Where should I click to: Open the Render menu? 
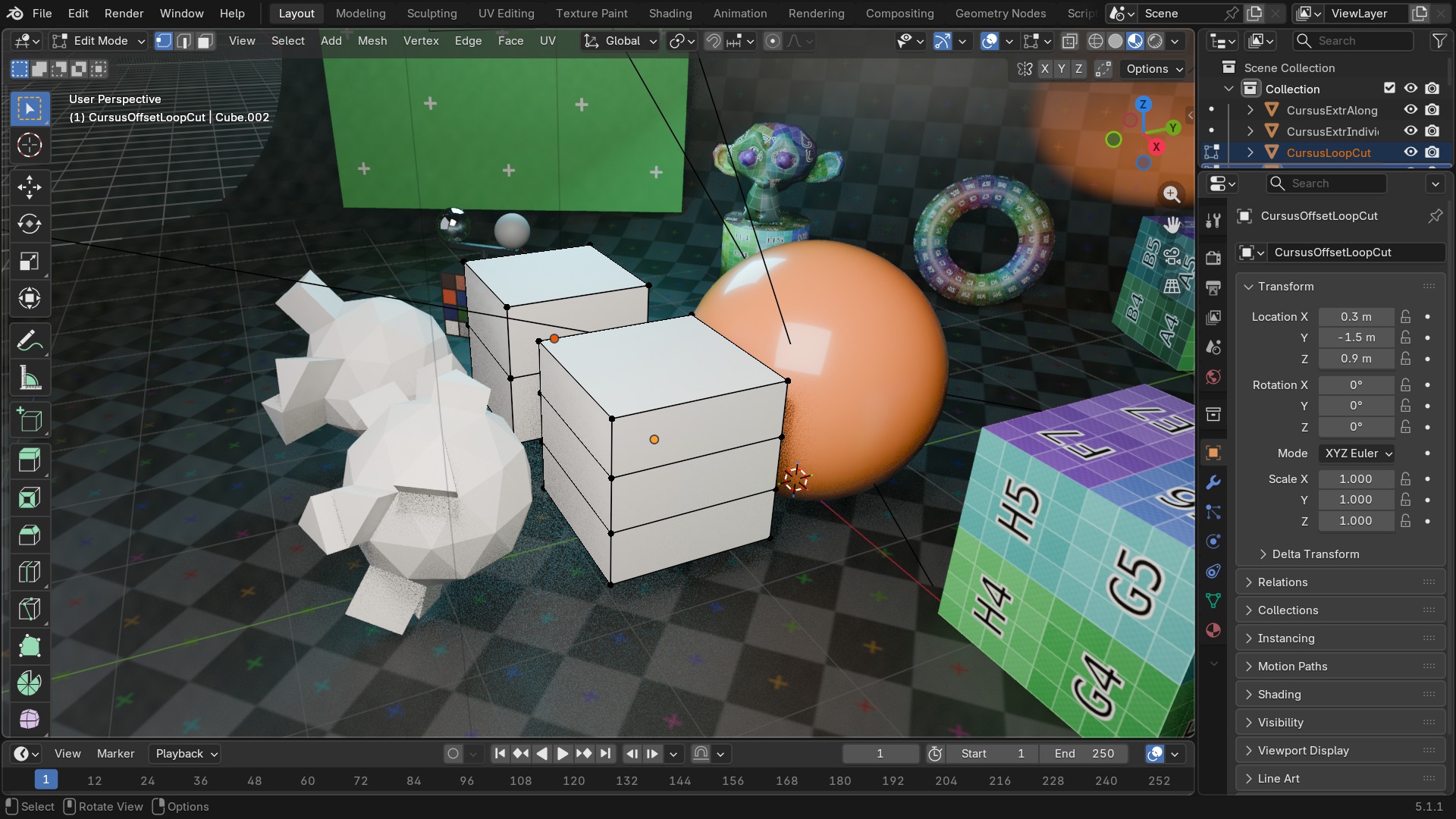pyautogui.click(x=124, y=14)
